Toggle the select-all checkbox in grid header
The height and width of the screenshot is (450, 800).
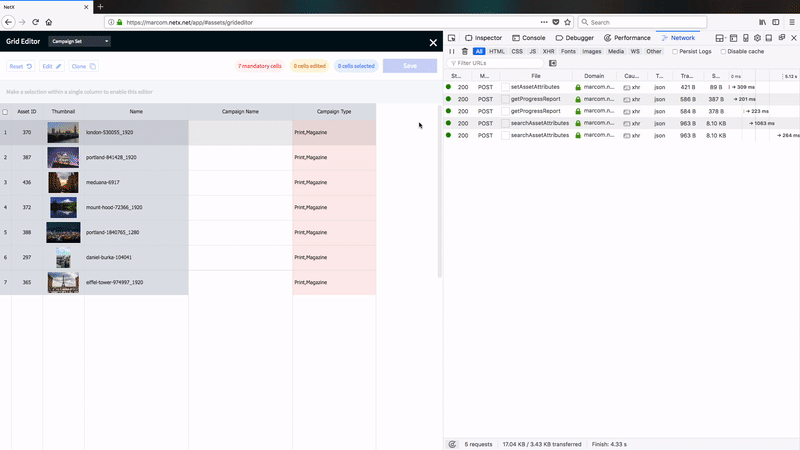click(5, 112)
